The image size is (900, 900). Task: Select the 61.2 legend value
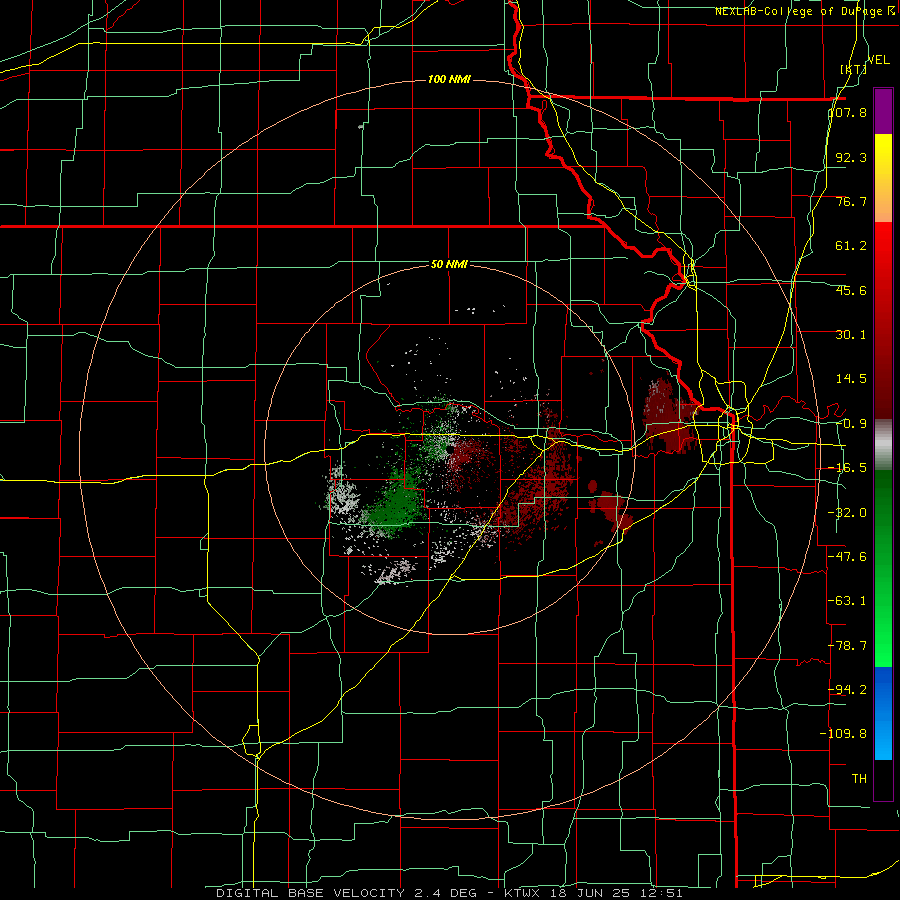pos(851,246)
